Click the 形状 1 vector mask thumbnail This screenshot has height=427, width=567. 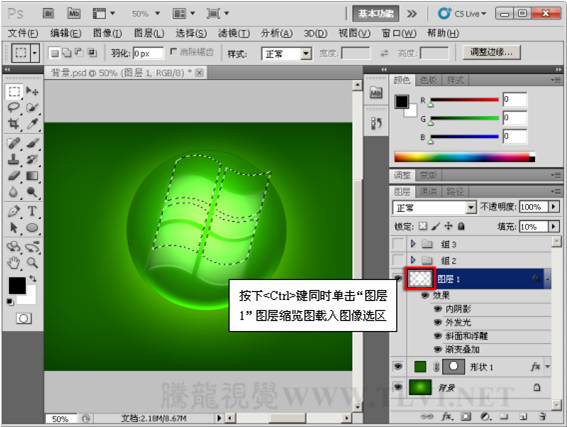pos(453,367)
